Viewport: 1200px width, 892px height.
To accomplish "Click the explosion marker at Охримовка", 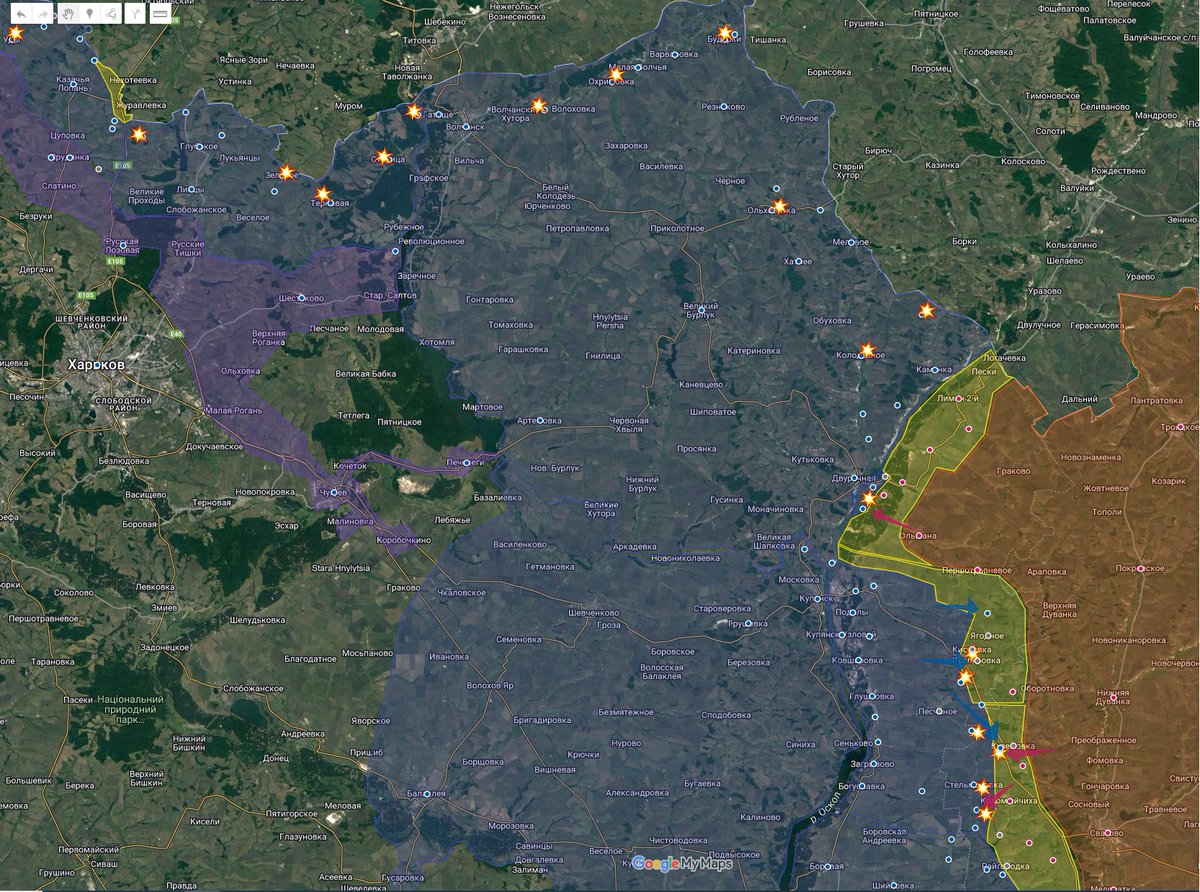I will click(616, 75).
